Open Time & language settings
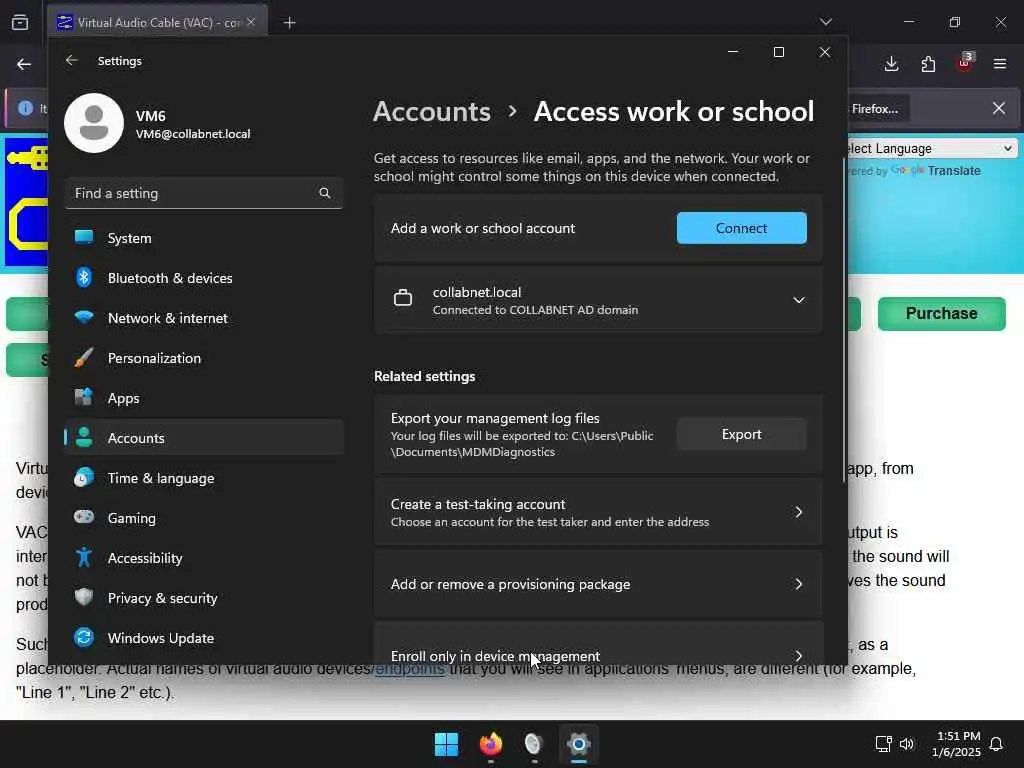The width and height of the screenshot is (1024, 768). tap(204, 478)
